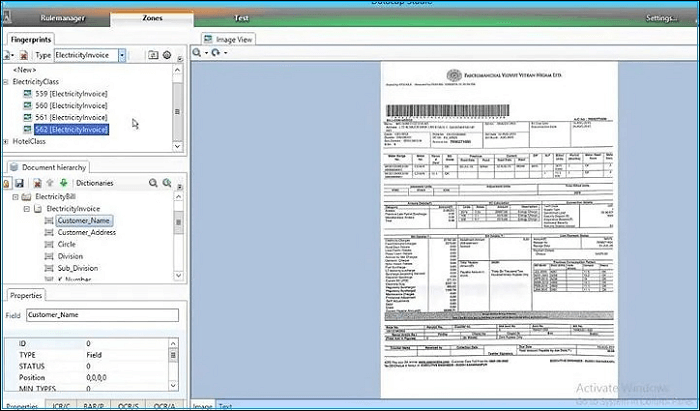Select fingerprint 560 [ElectricityInvoice]
Viewport: 700px width, 411px height.
(71, 106)
